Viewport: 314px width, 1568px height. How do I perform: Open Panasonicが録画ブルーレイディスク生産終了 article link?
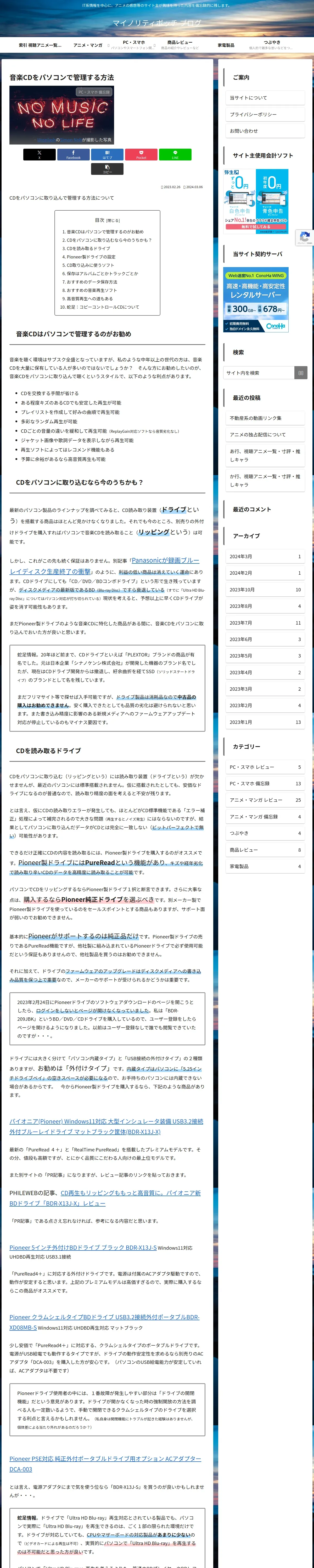(104, 566)
